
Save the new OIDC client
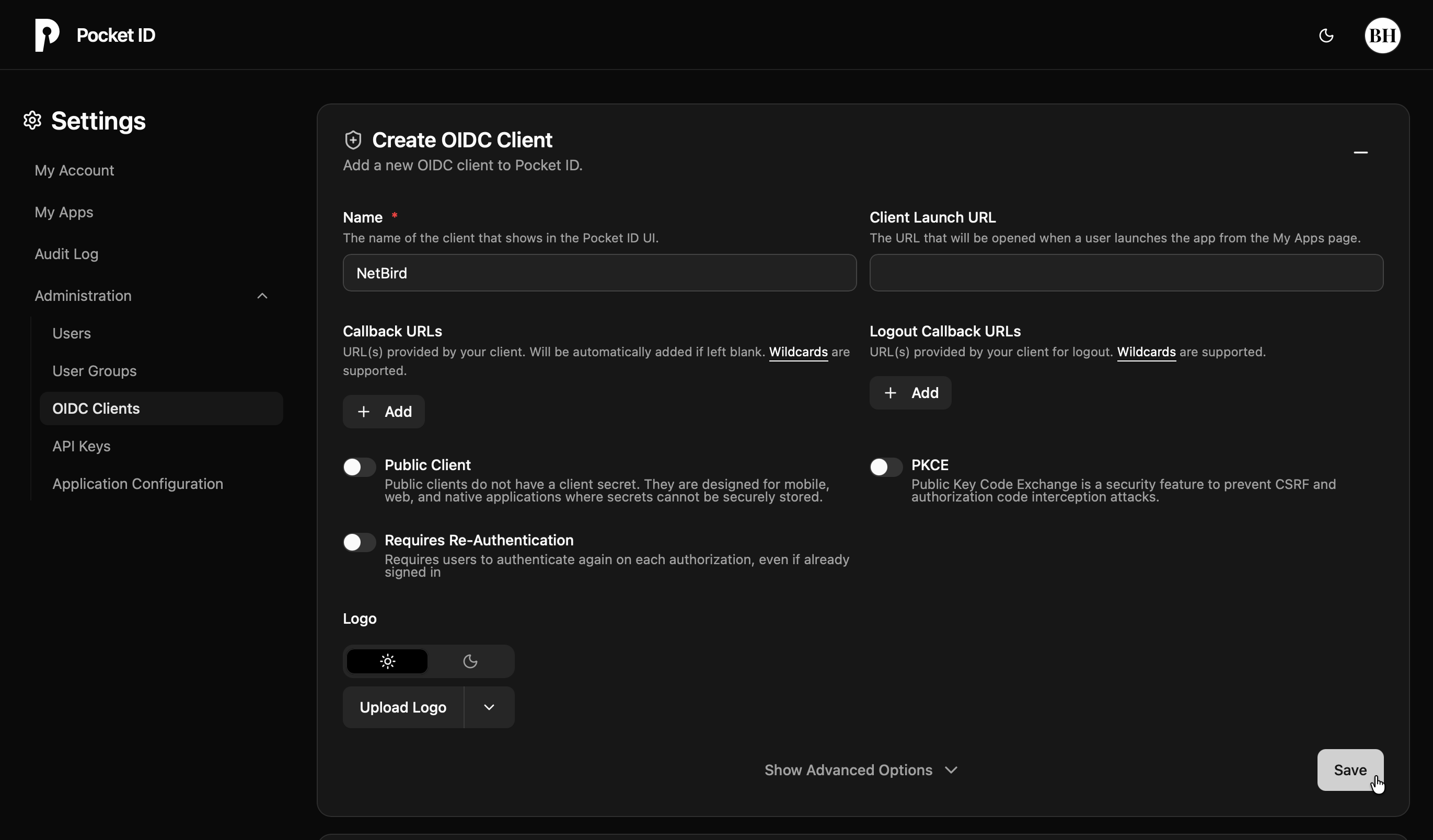point(1350,770)
